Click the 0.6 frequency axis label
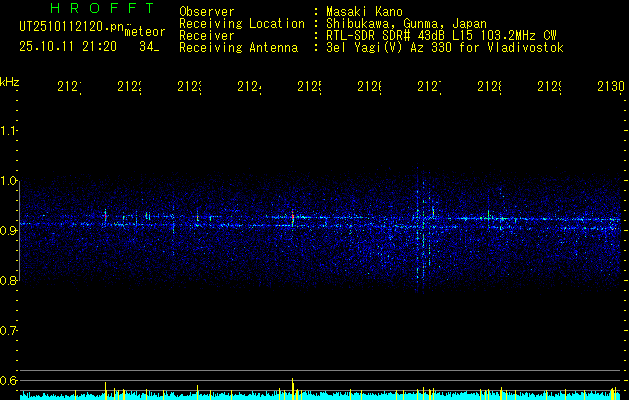The image size is (629, 400). pos(8,380)
